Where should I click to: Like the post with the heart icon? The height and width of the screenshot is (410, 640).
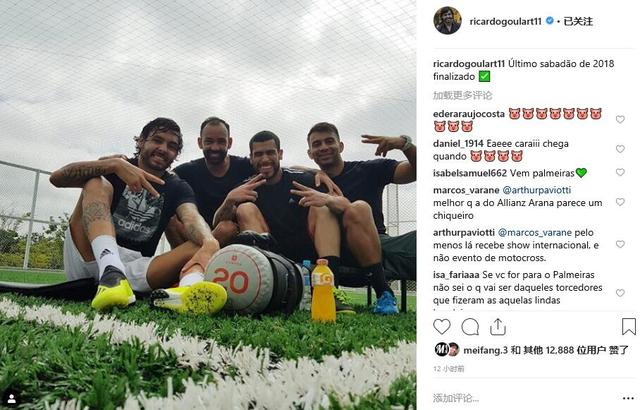click(442, 327)
